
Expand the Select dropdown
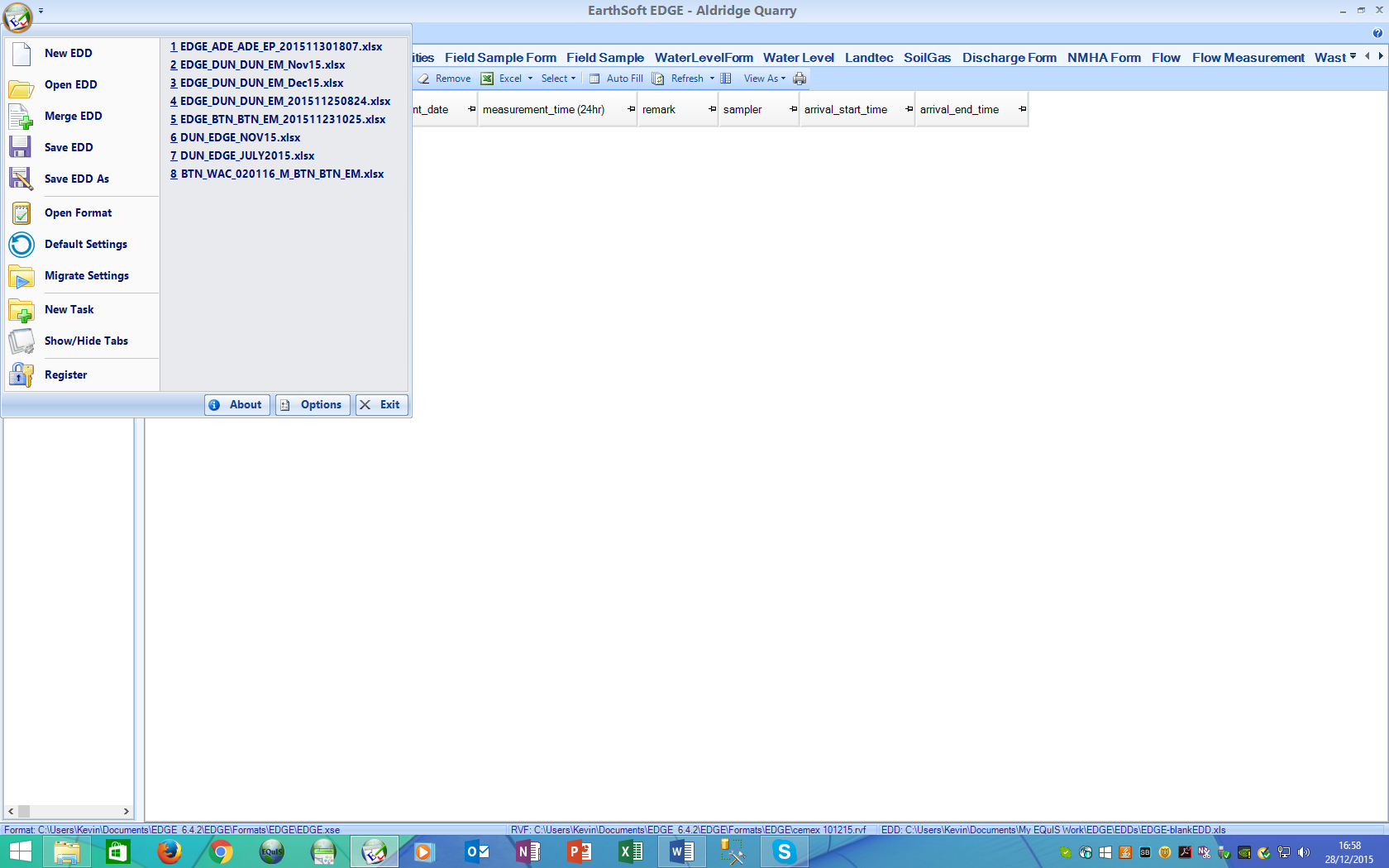pyautogui.click(x=558, y=79)
